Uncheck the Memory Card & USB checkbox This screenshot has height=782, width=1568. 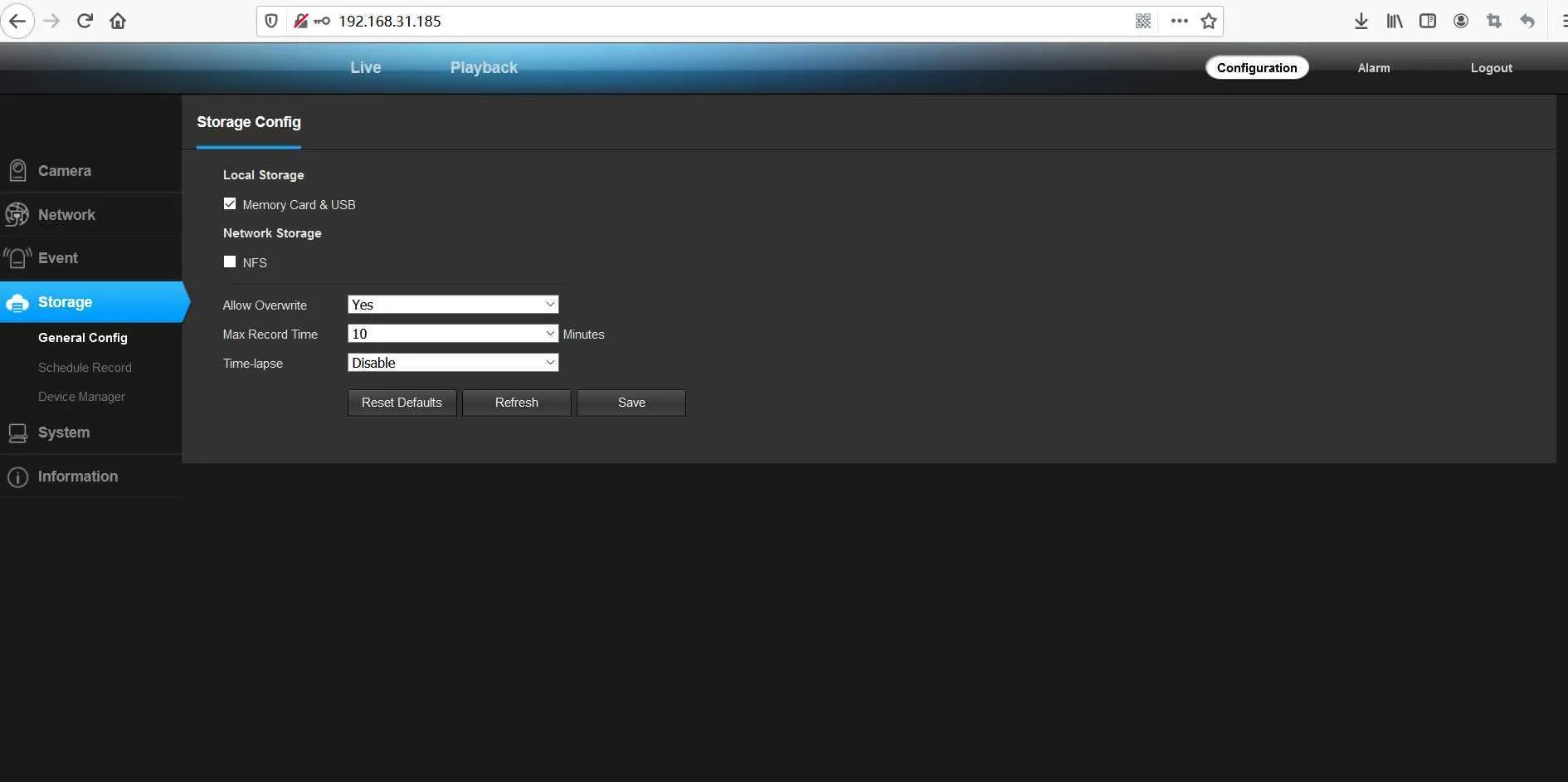[x=230, y=203]
